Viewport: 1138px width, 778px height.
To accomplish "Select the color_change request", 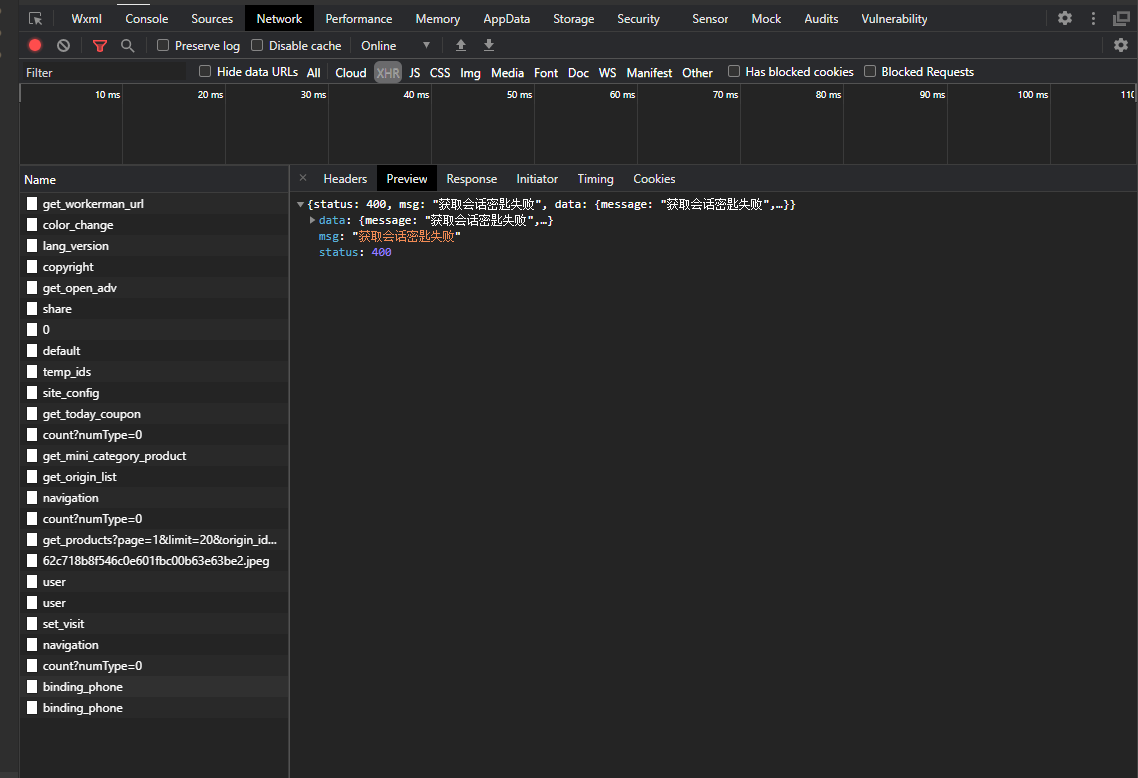I will tap(154, 225).
